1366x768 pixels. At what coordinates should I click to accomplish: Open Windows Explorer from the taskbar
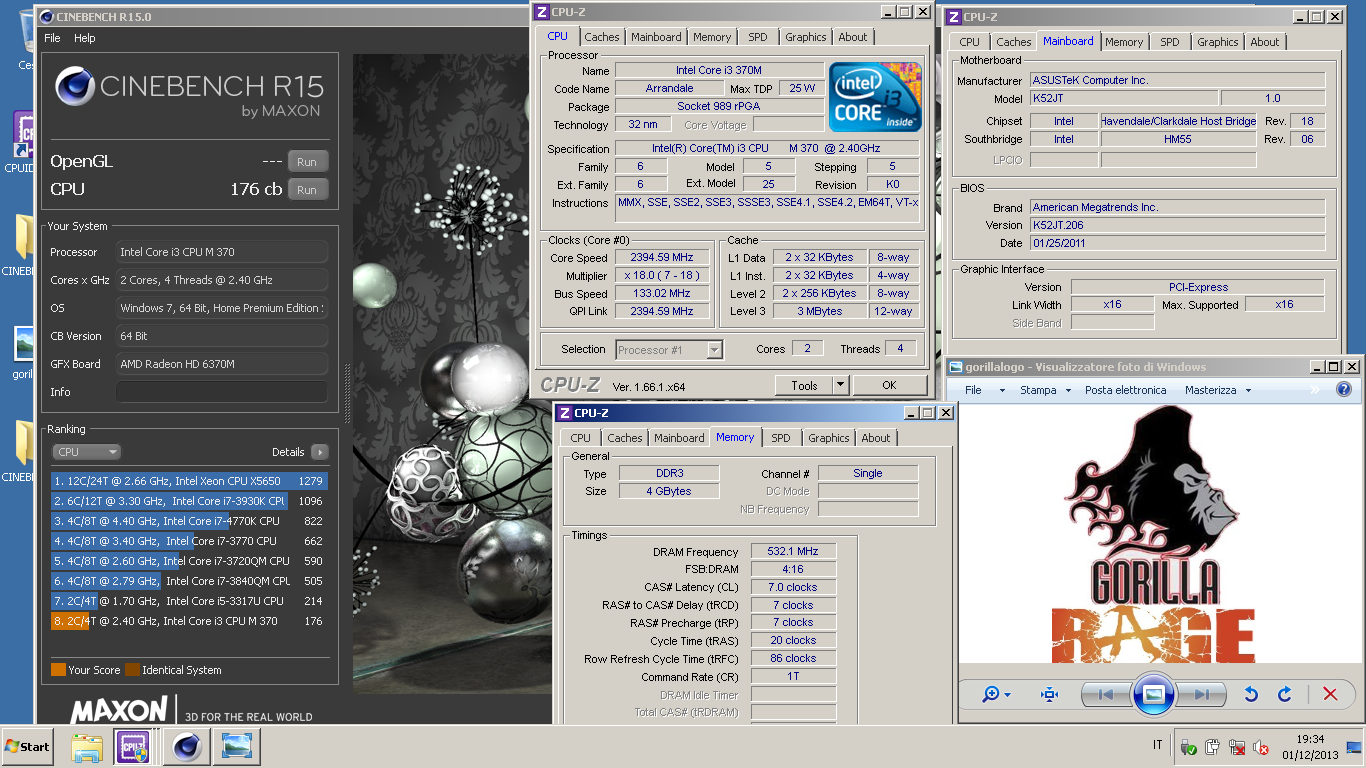[x=87, y=746]
